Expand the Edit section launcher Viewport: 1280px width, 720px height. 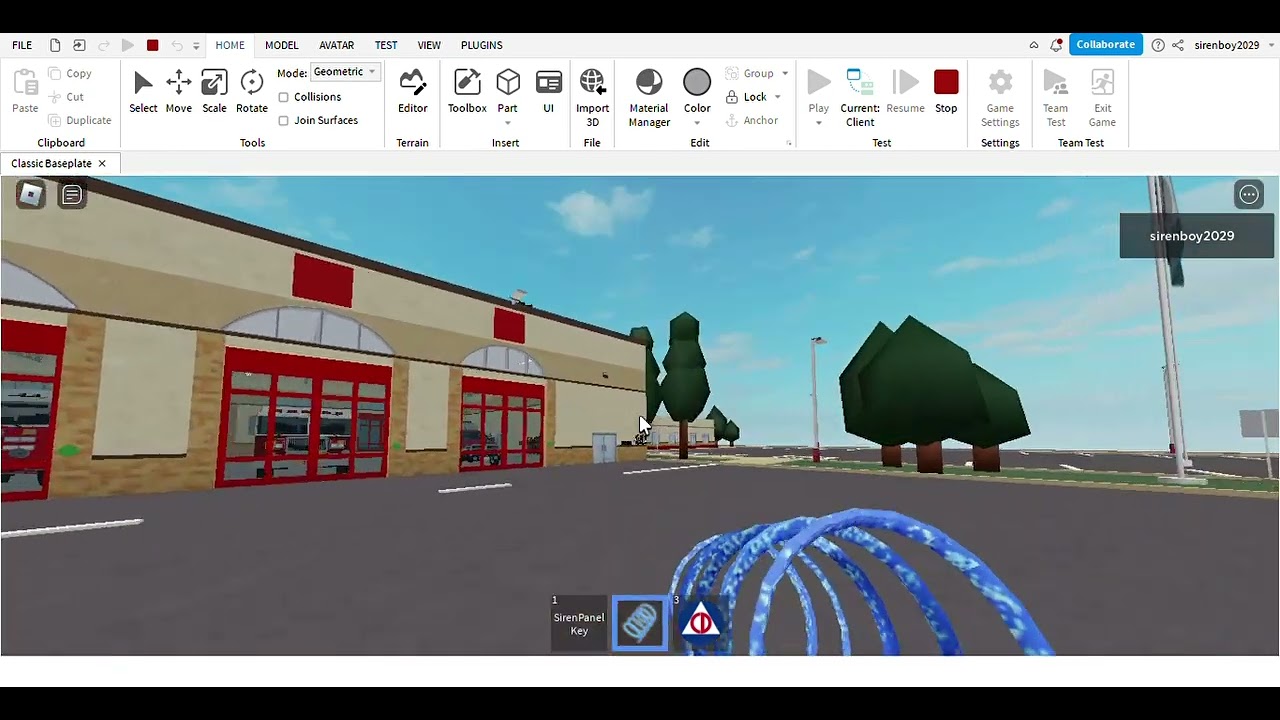pyautogui.click(x=789, y=144)
